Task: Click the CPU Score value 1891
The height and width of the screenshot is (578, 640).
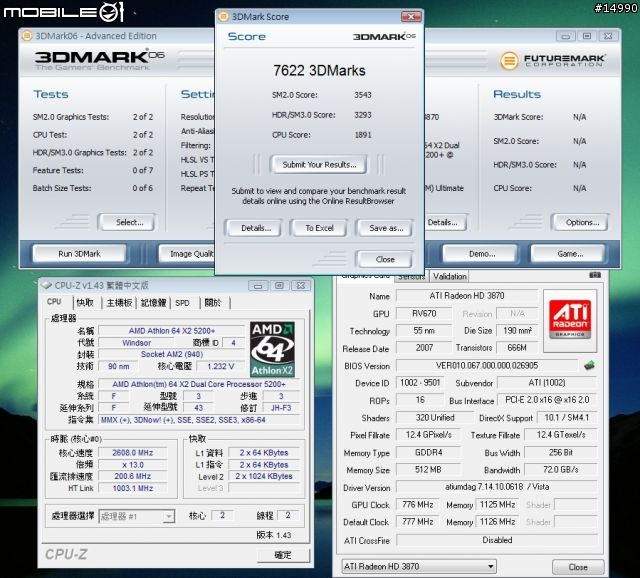Action: pyautogui.click(x=362, y=135)
